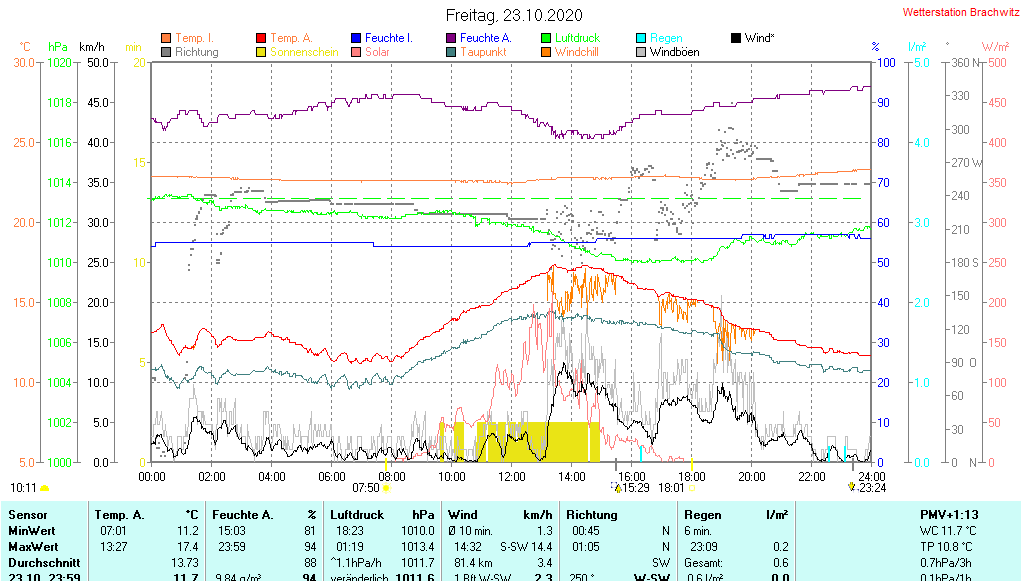
Task: Click the Solar legend label
Action: coord(377,52)
